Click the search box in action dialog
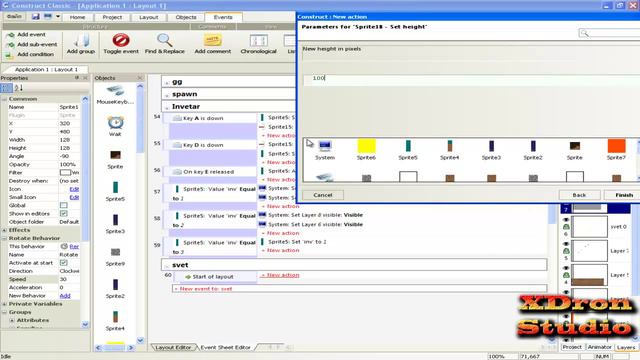Viewport: 640px width, 360px height. point(609,33)
